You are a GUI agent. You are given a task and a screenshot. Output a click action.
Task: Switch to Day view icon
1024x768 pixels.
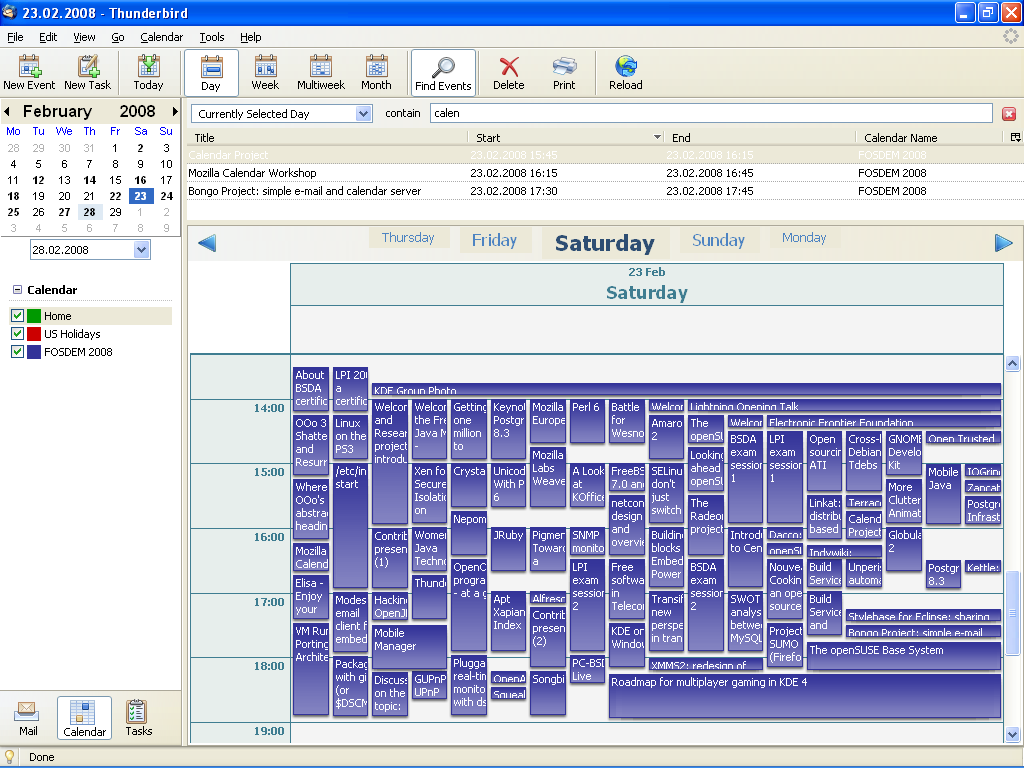(211, 73)
